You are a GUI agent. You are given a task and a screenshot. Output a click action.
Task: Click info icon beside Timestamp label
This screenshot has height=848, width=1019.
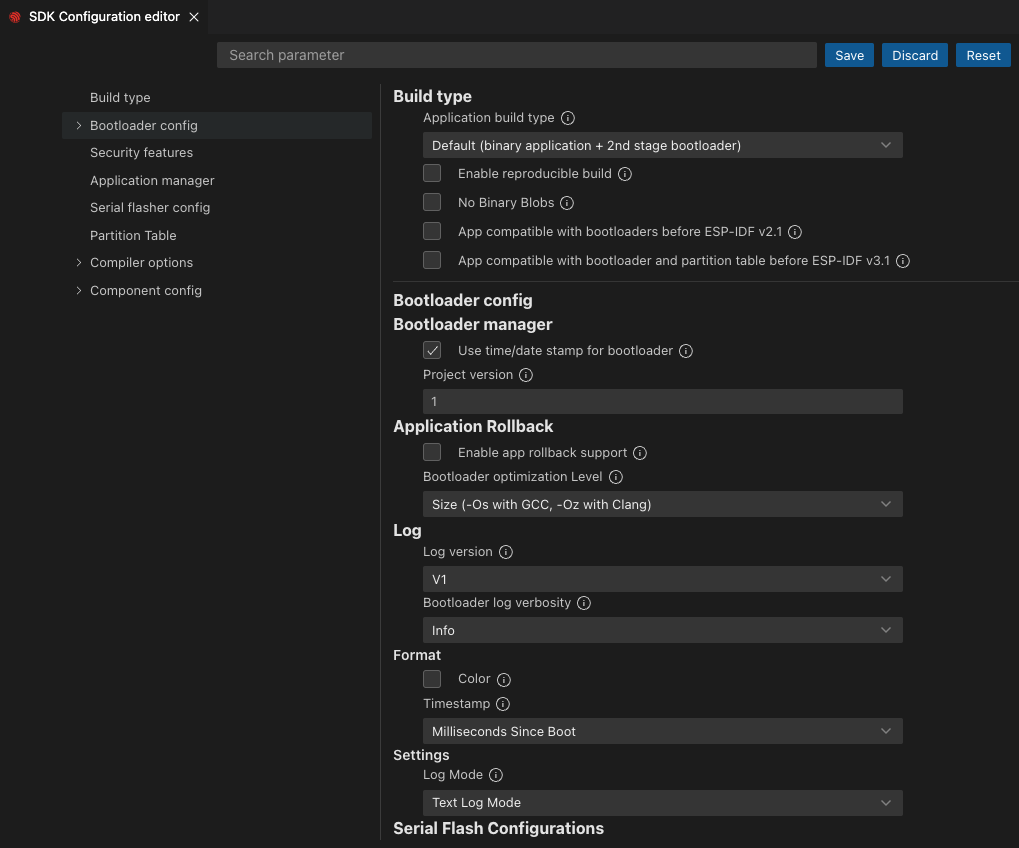[503, 704]
